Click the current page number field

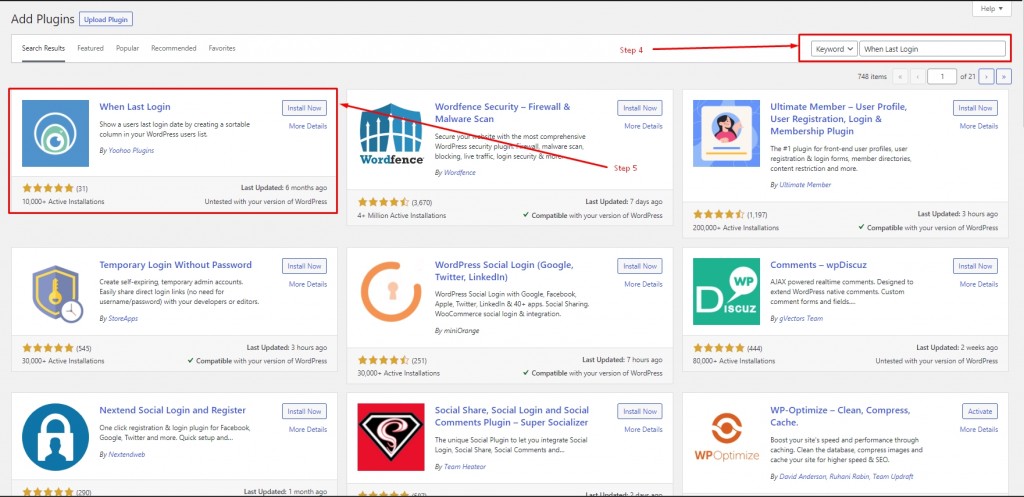click(942, 76)
